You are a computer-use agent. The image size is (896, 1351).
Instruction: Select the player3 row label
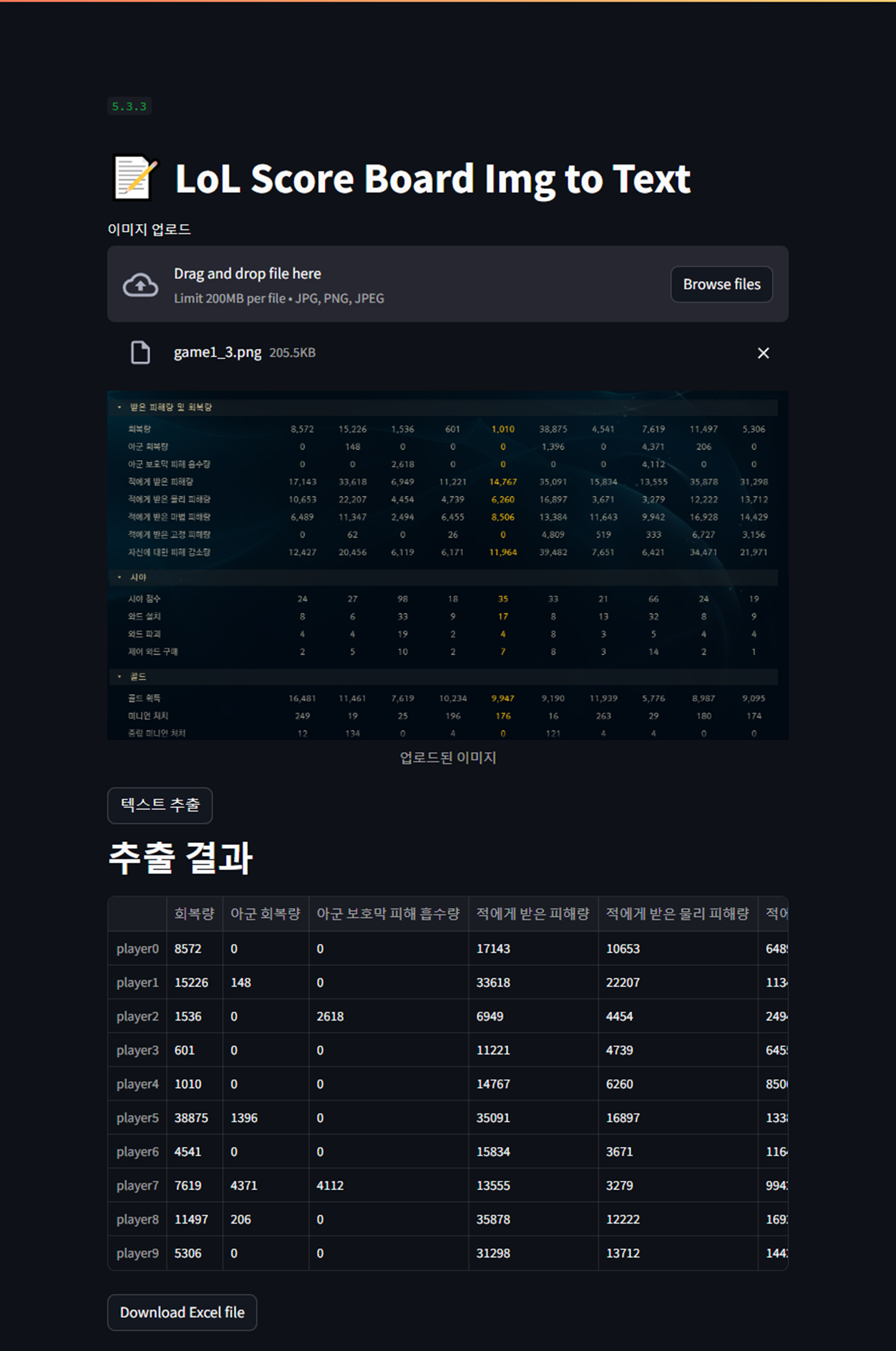(x=137, y=1050)
